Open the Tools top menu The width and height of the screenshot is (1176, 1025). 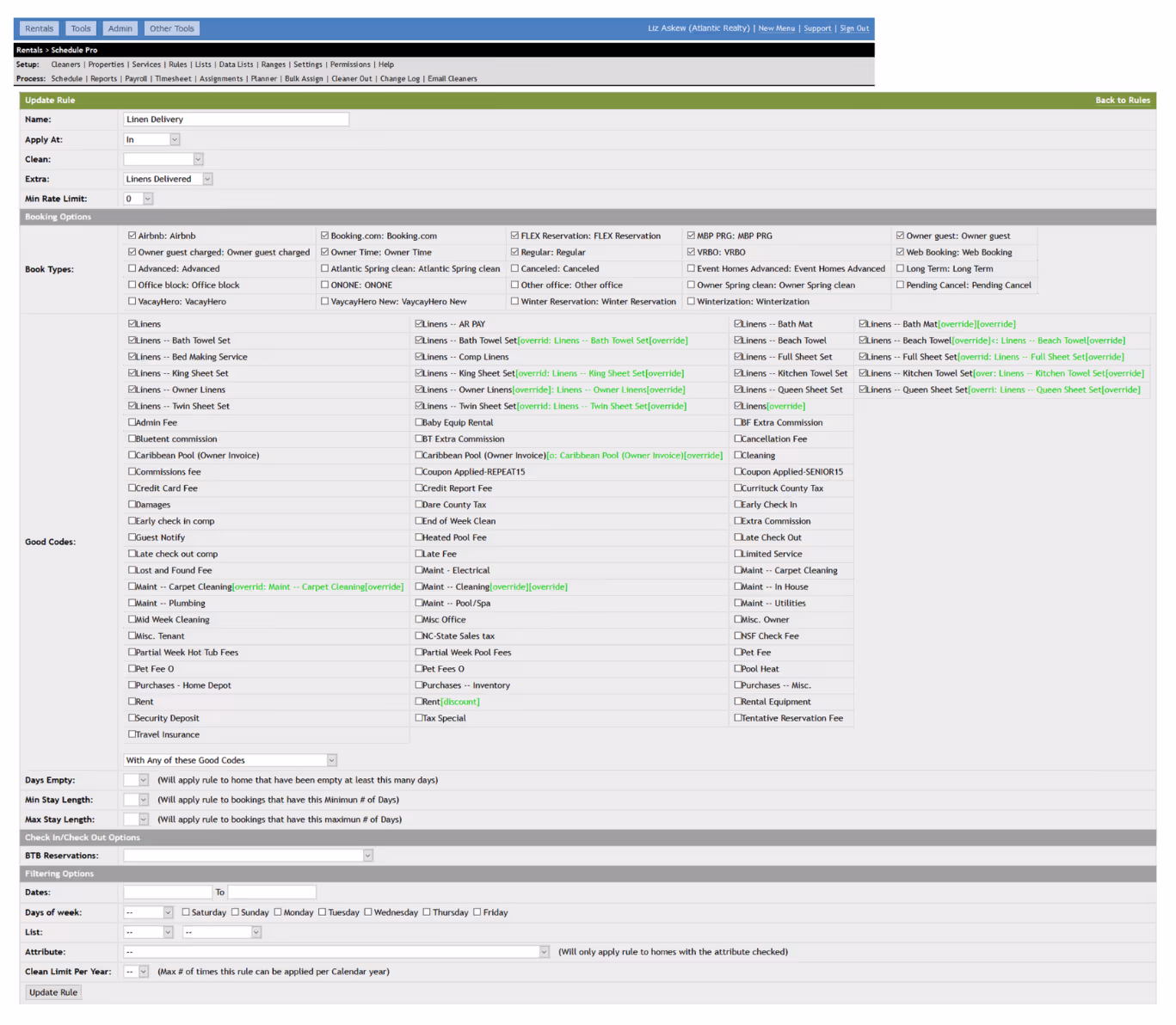tap(81, 28)
